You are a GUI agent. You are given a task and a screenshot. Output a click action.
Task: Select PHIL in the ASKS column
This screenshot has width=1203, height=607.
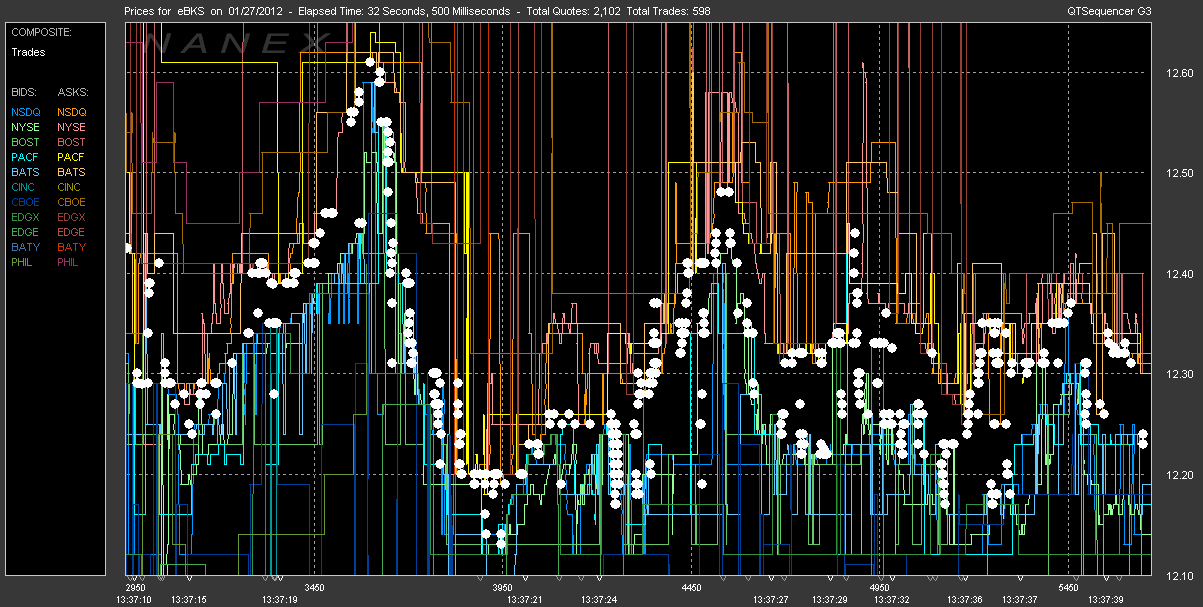point(70,262)
